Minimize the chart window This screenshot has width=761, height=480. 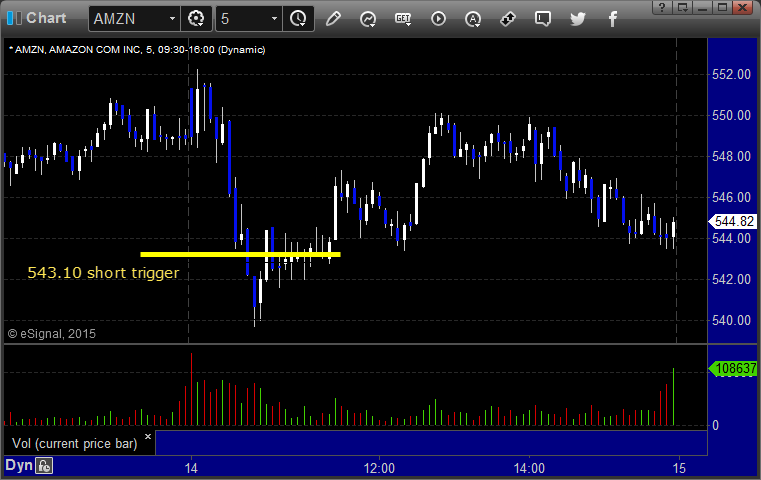click(702, 7)
